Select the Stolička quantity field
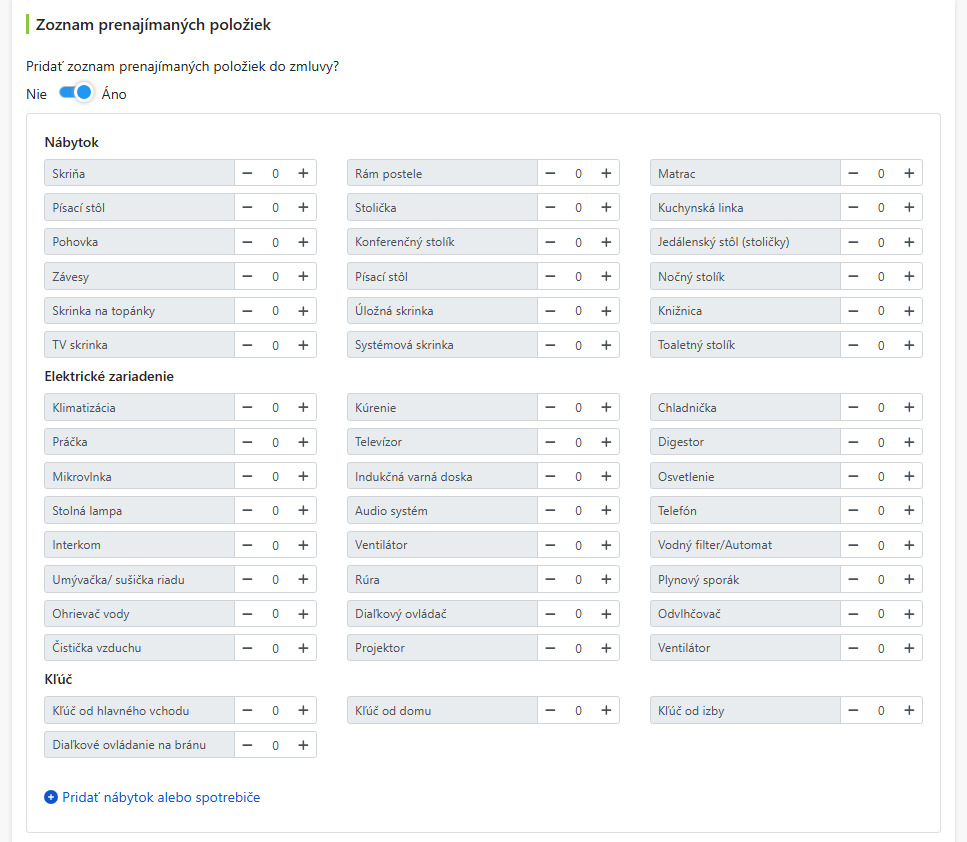Screen dimensions: 967x842 coord(578,208)
